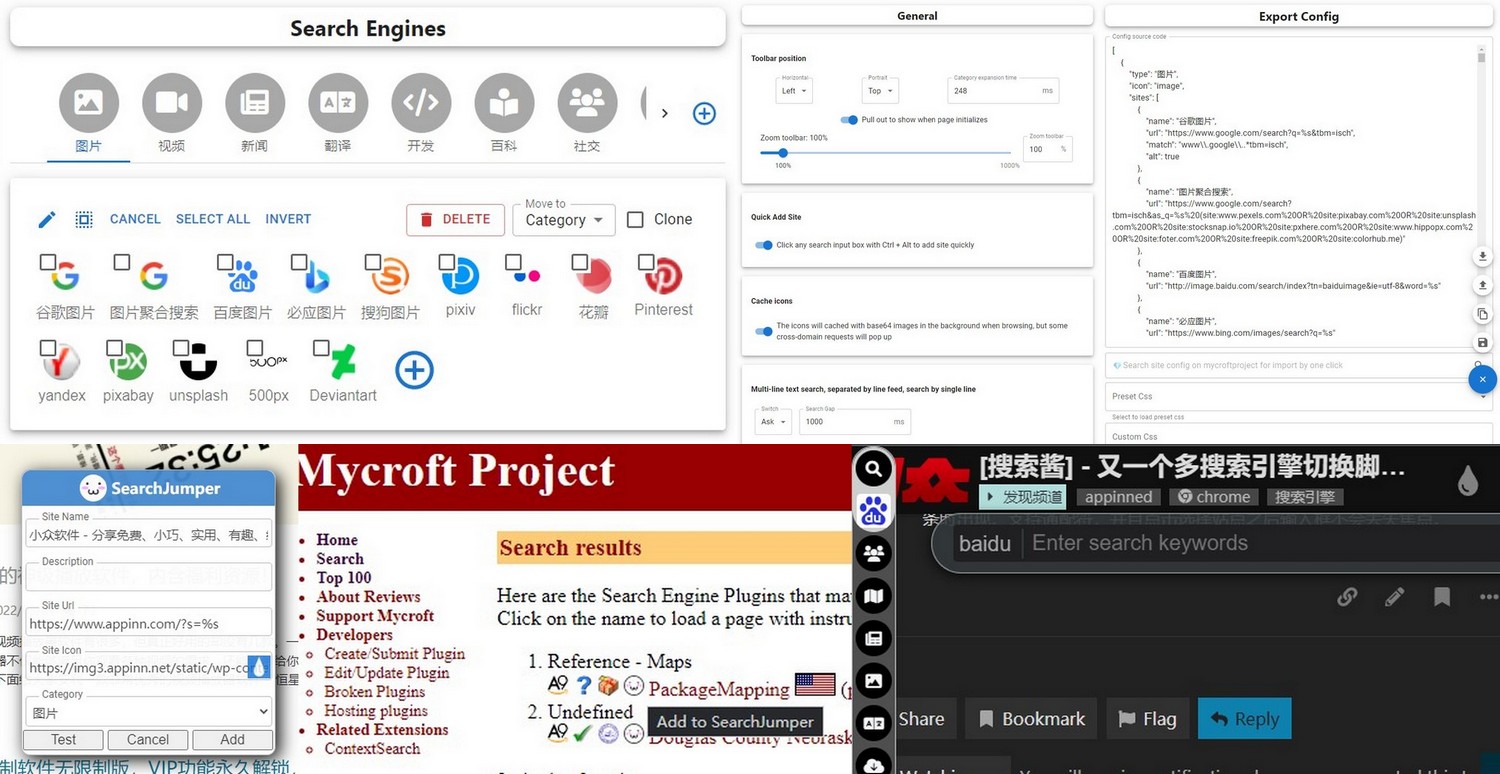This screenshot has height=774, width=1500.
Task: Open the 视频 video category
Action: click(x=172, y=102)
